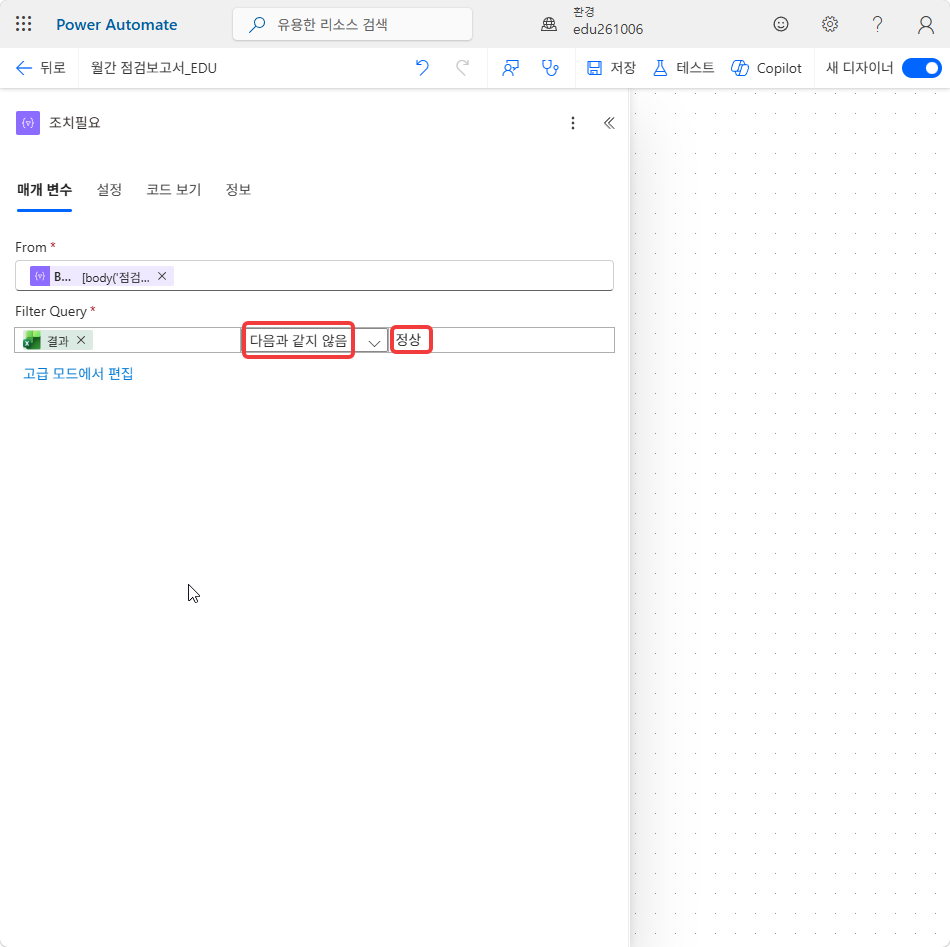The image size is (950, 947).
Task: Toggle the 새 디자이너 switch
Action: click(x=921, y=68)
